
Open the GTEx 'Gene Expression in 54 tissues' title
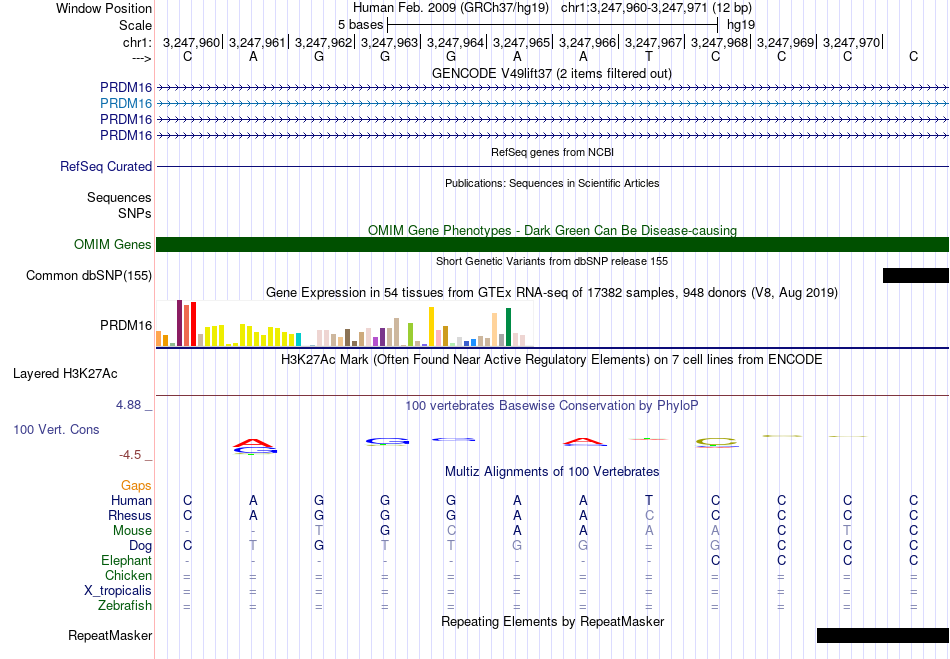tap(552, 293)
